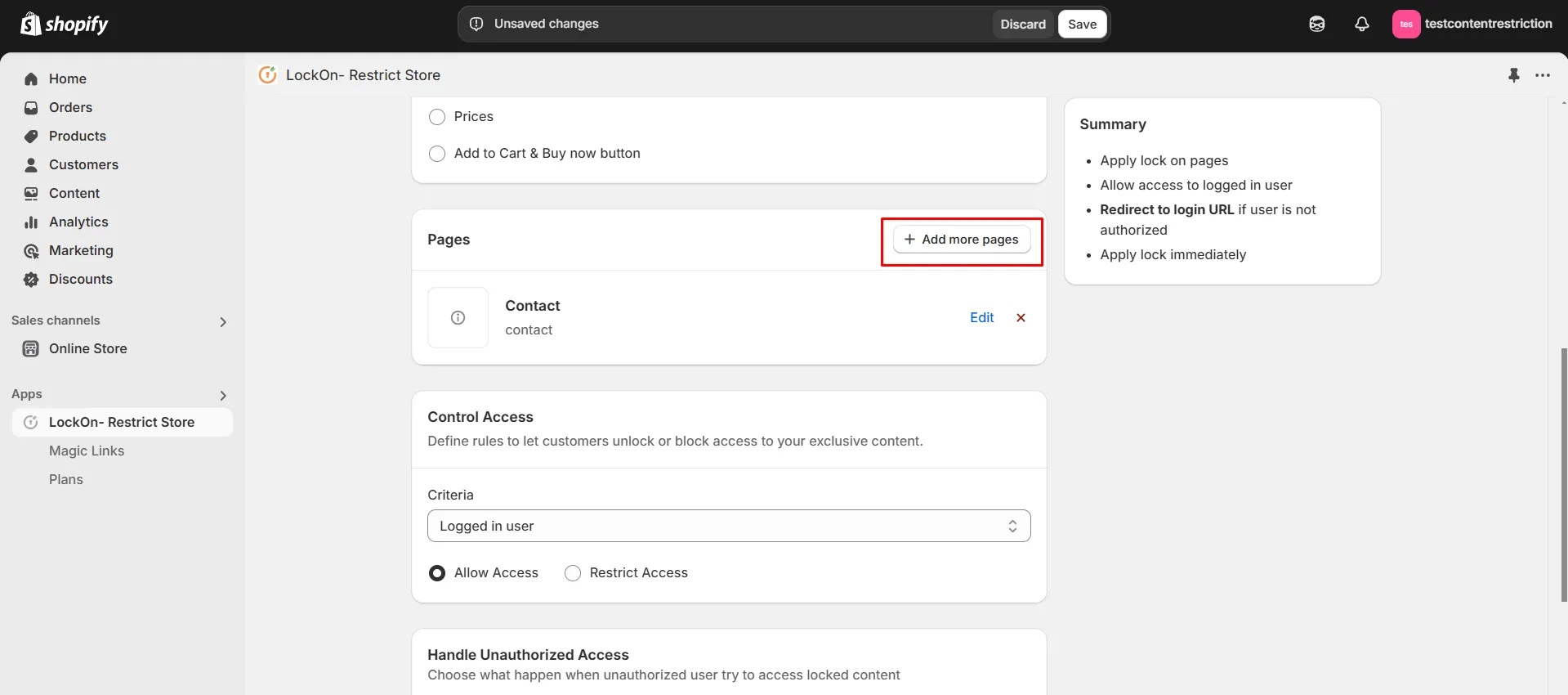
Task: Open Plans sub-item
Action: tap(66, 479)
